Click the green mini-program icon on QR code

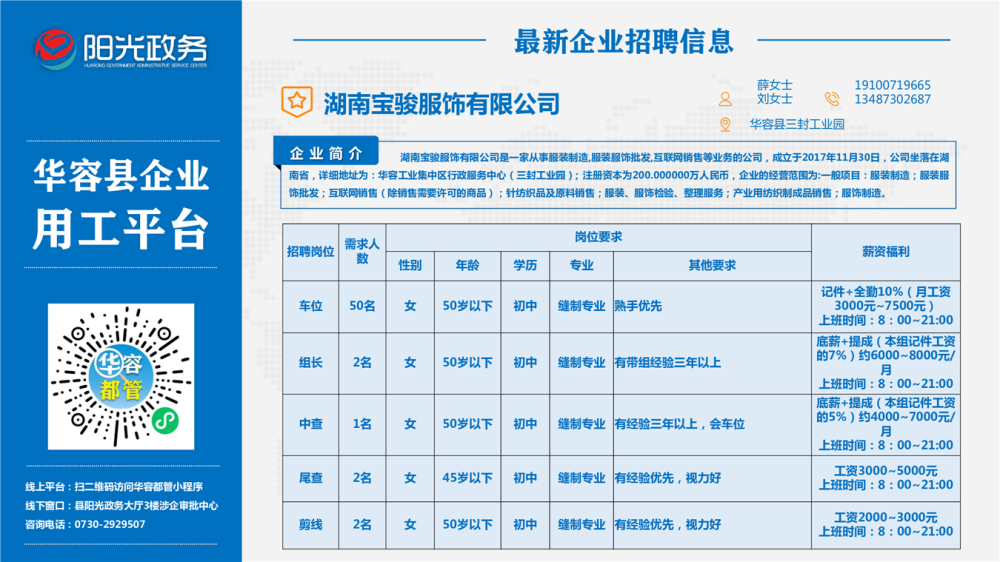pos(165,421)
